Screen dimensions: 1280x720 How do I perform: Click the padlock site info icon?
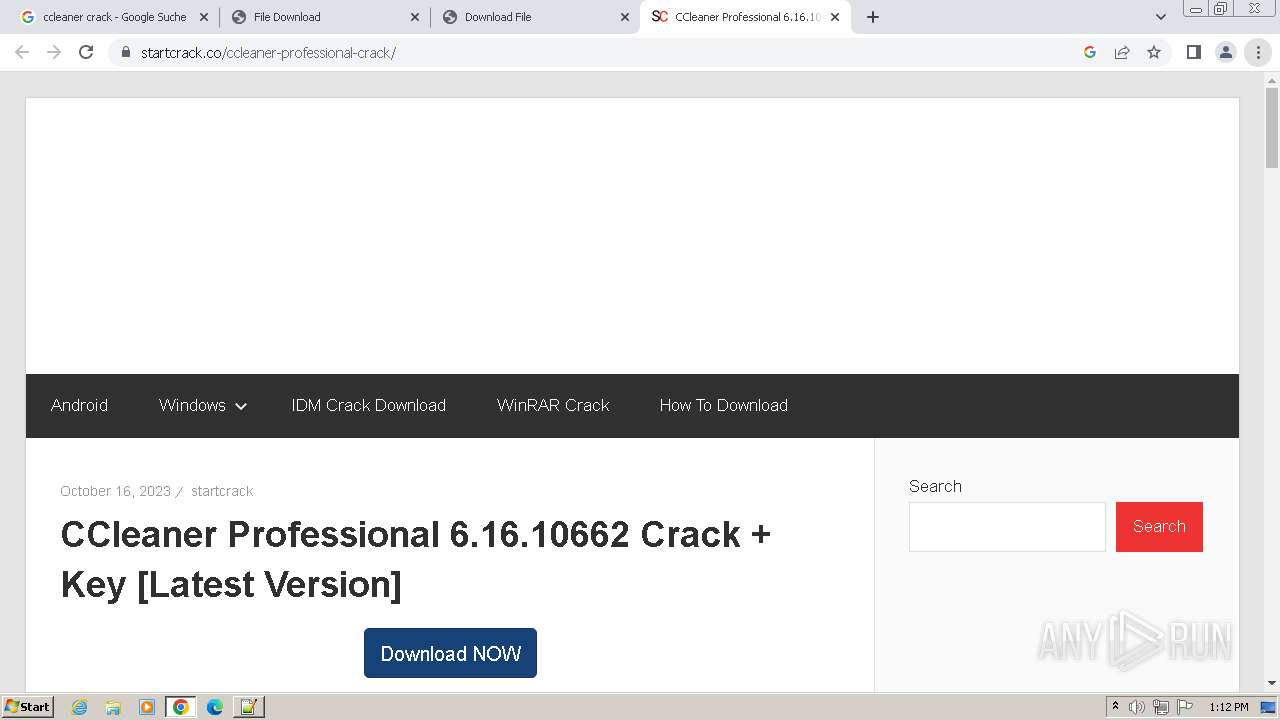pyautogui.click(x=125, y=52)
